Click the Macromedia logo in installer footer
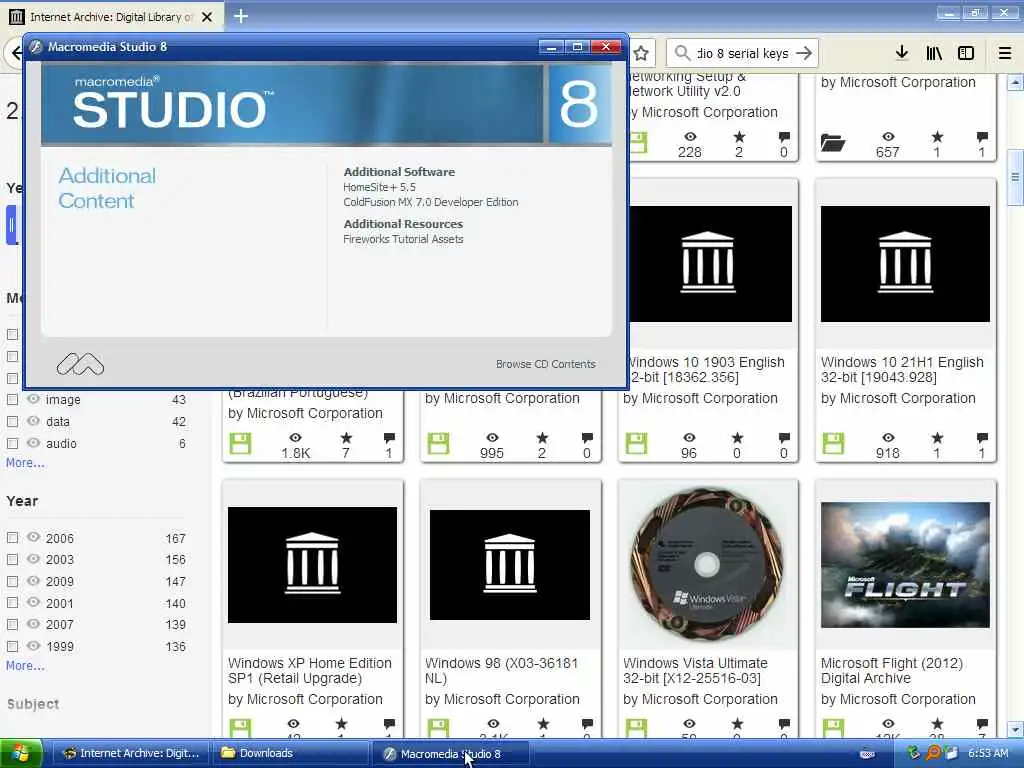Image resolution: width=1024 pixels, height=768 pixels. pyautogui.click(x=80, y=364)
